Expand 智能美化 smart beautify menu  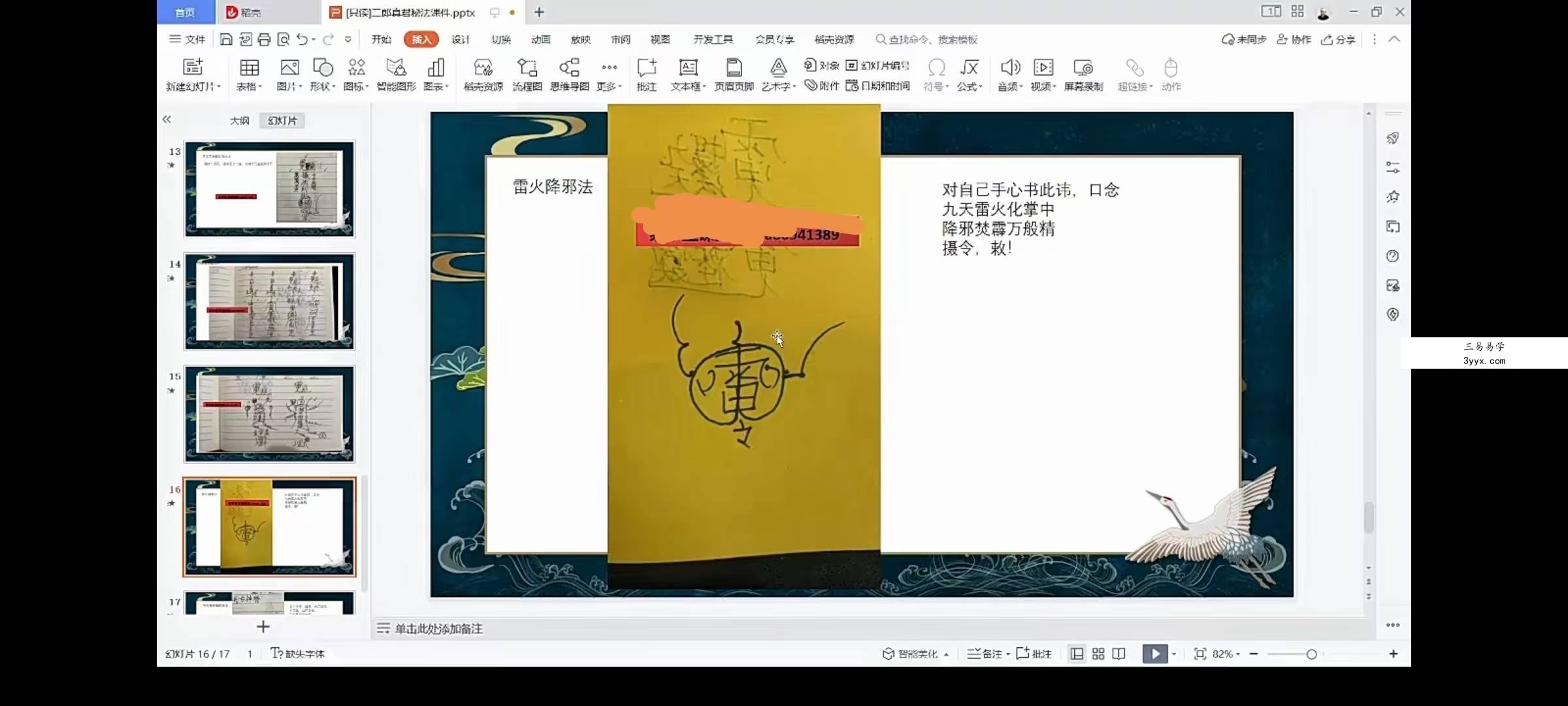(916, 654)
